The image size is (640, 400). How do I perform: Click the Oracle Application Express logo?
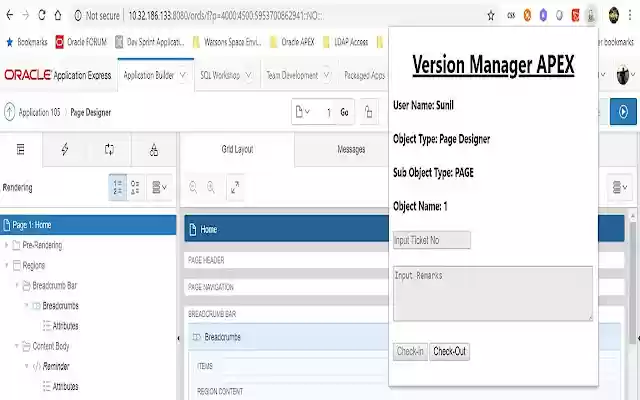58,75
